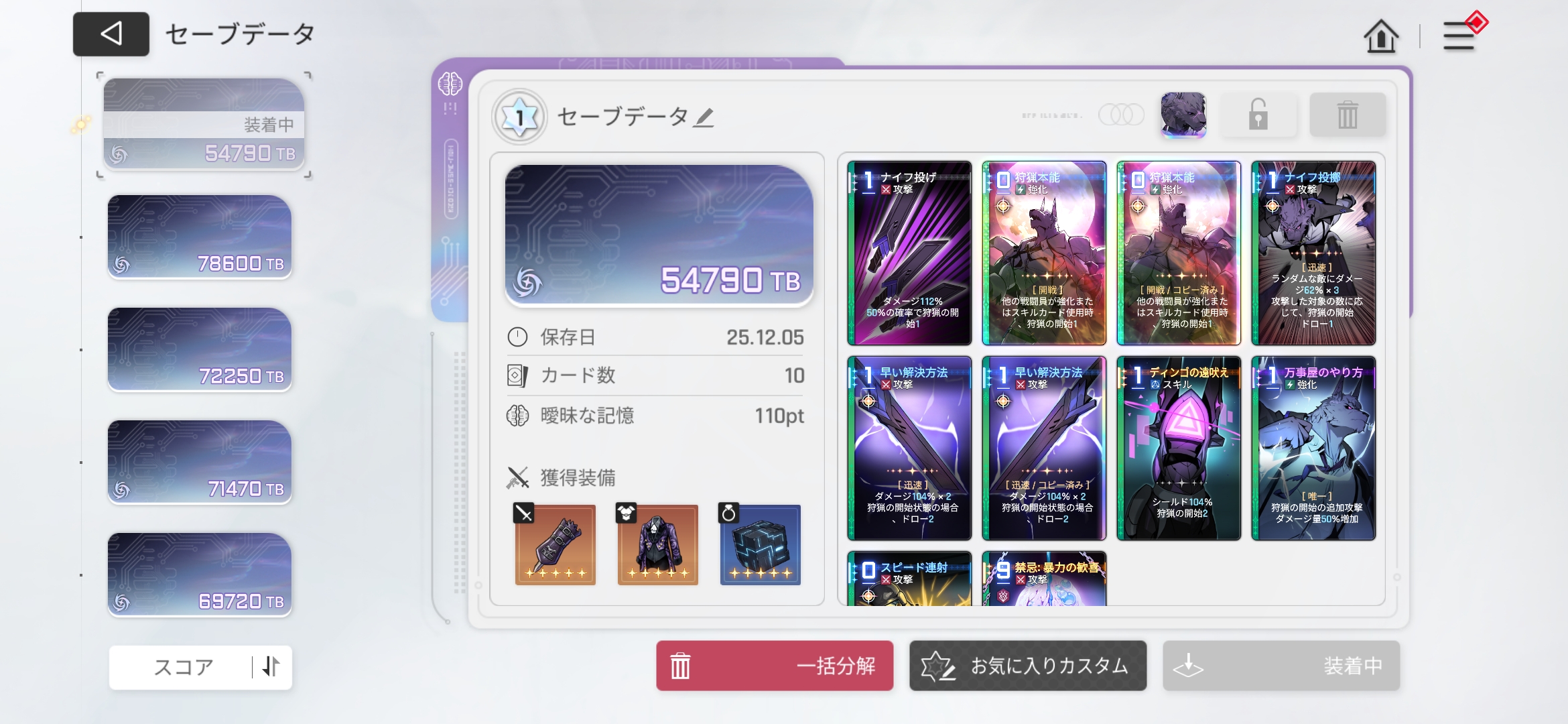Screen dimensions: 1568x724
Task: View the ディンゴの遠吠え skill card
Action: point(1179,448)
